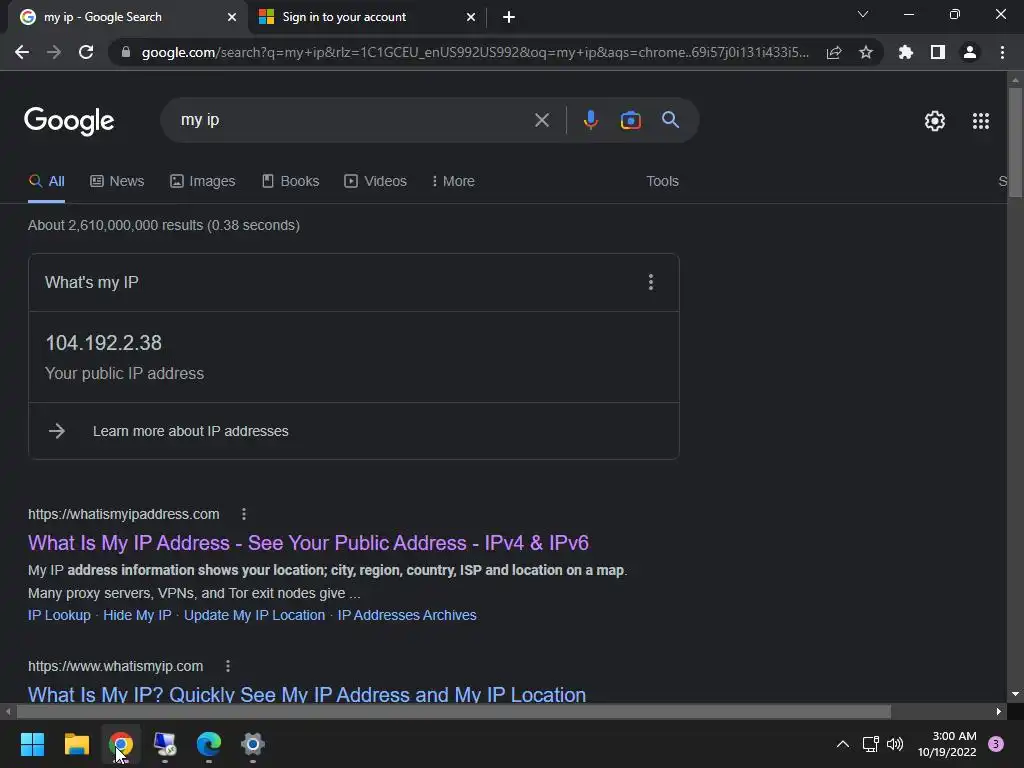Expand the More search filters menu
Screen dimensions: 1024x768
tap(453, 181)
